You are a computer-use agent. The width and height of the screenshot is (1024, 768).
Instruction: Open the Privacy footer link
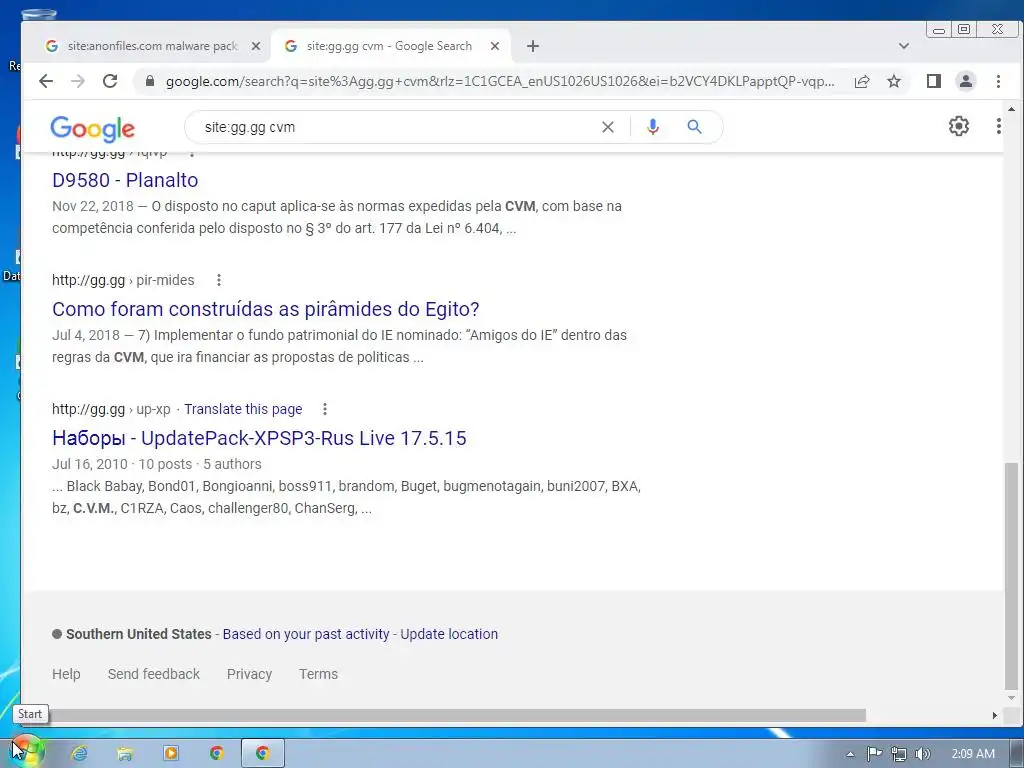[249, 674]
